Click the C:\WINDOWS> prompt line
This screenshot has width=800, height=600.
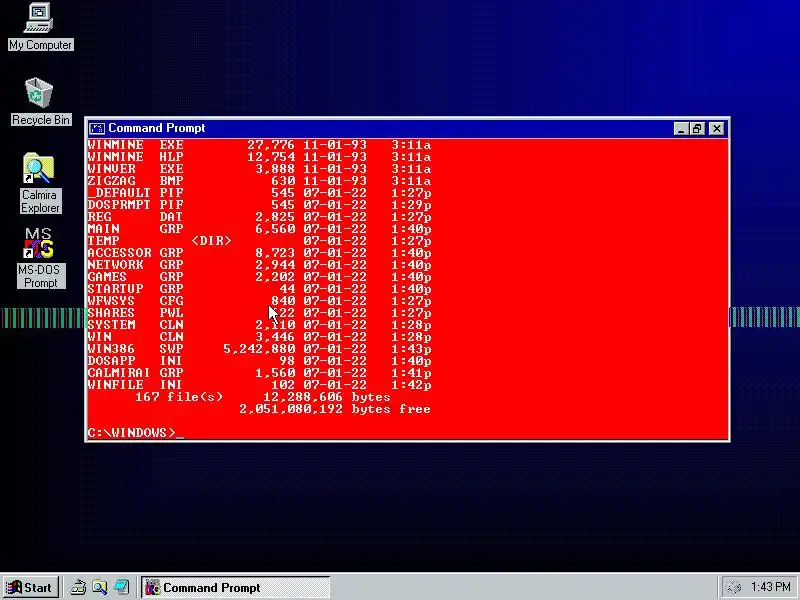click(x=136, y=433)
